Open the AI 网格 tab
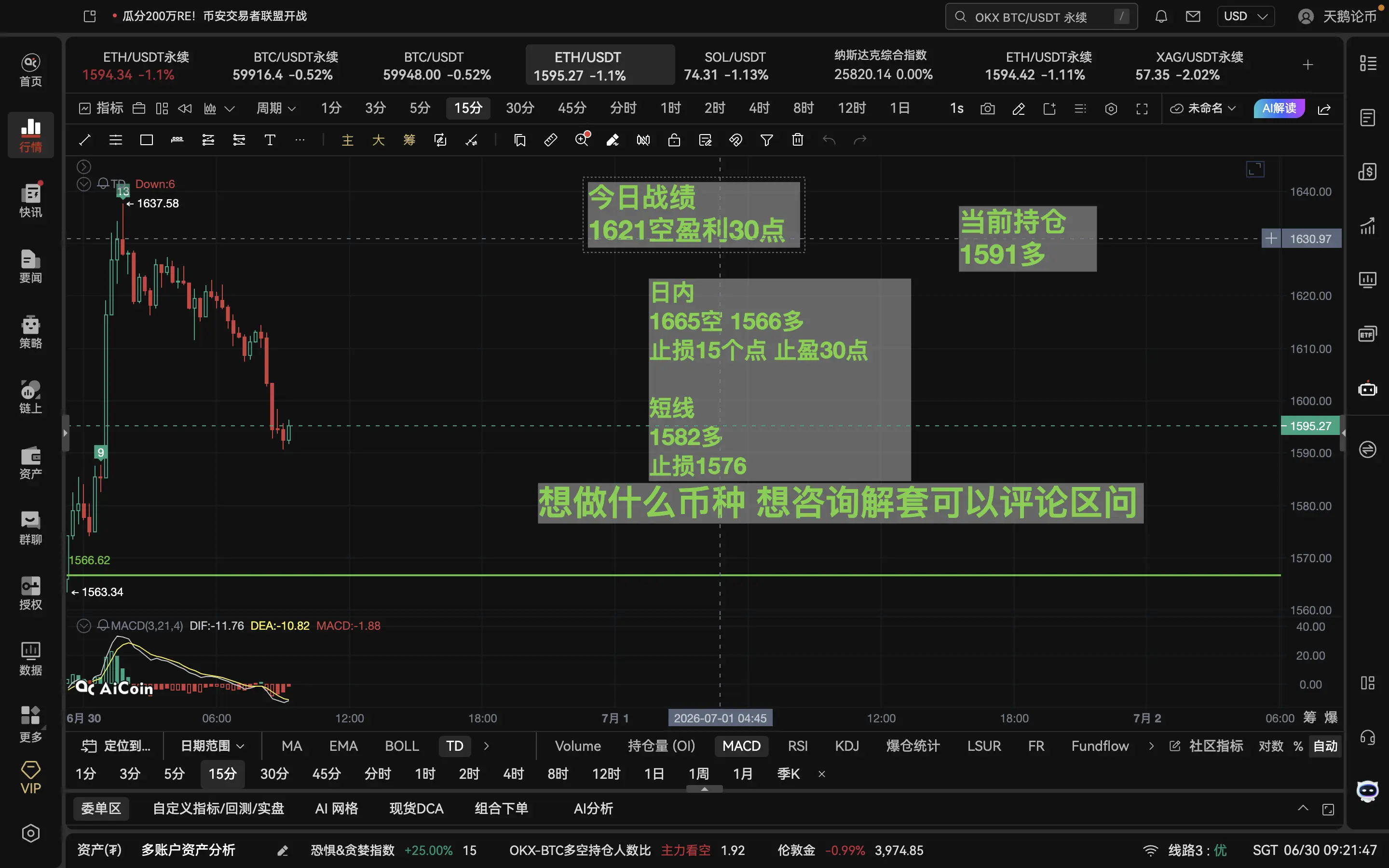This screenshot has width=1389, height=868. pyautogui.click(x=336, y=808)
